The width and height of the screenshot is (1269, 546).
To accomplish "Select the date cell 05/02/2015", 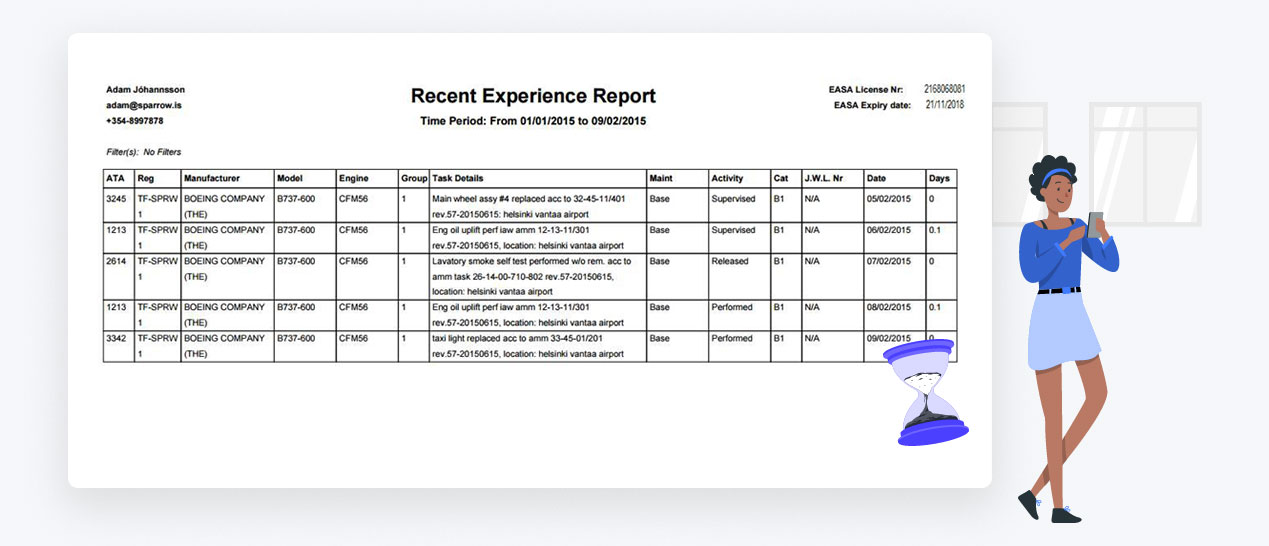I will [x=889, y=199].
